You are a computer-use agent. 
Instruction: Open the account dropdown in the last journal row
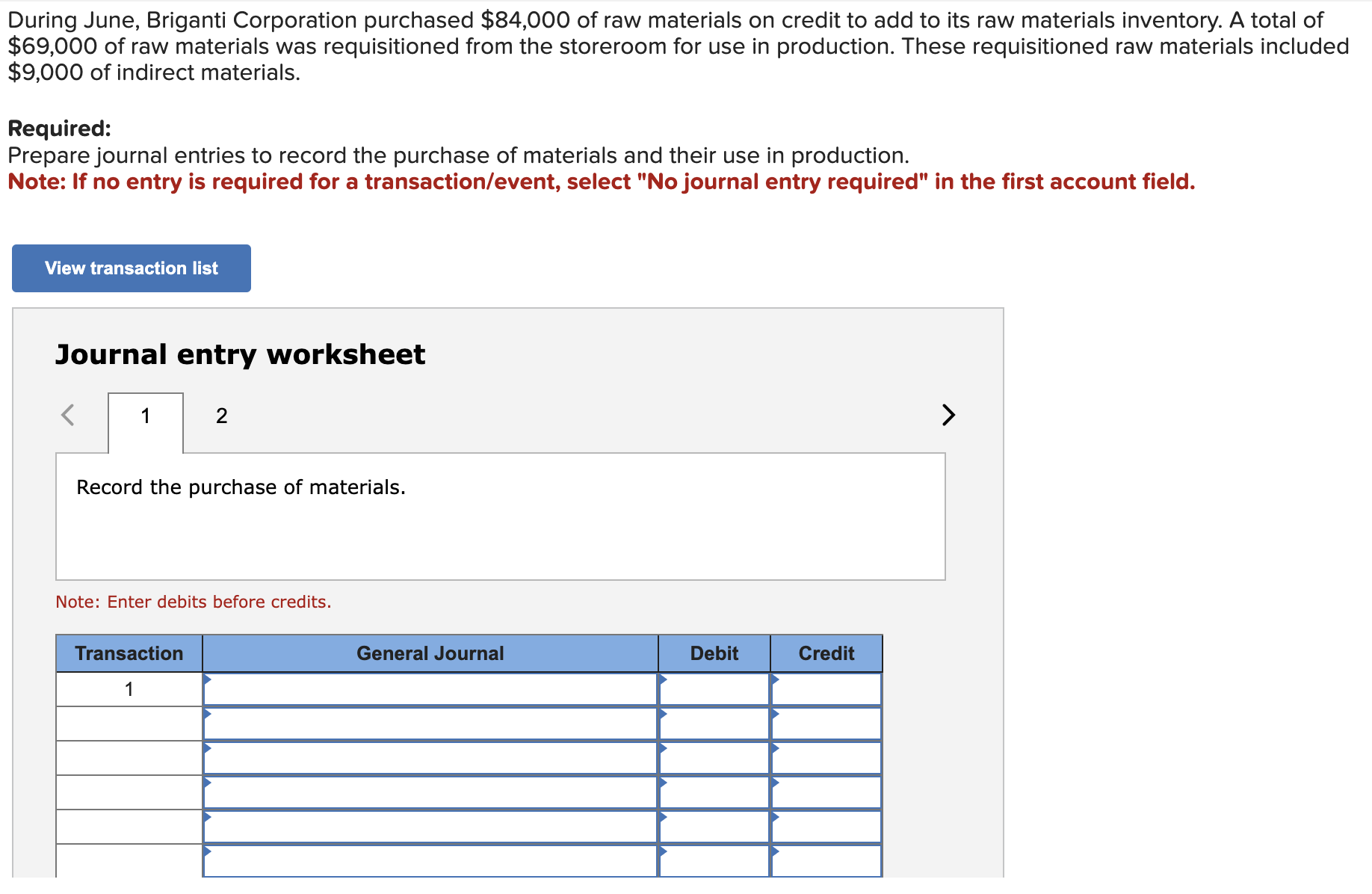tap(207, 852)
